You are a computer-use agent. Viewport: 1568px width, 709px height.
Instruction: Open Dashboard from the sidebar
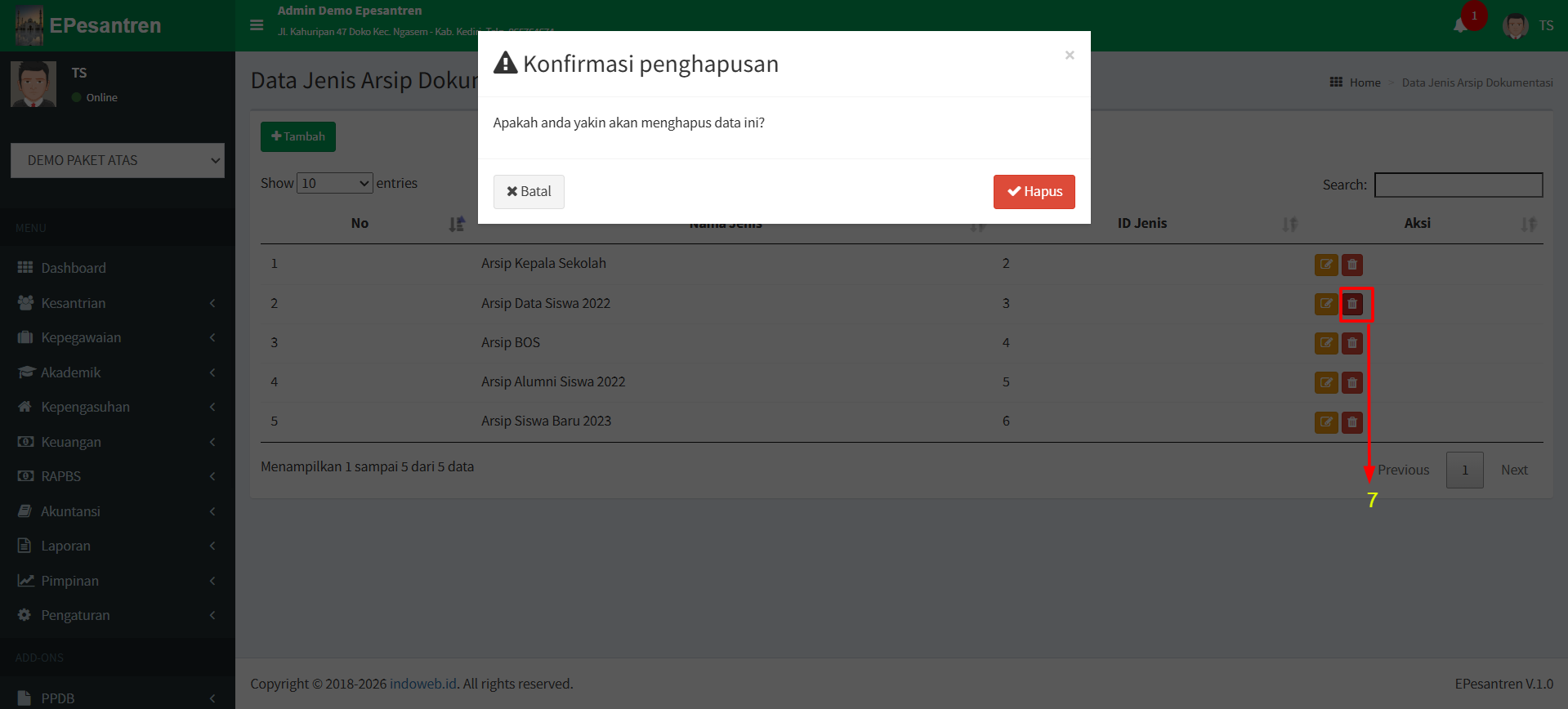[74, 268]
